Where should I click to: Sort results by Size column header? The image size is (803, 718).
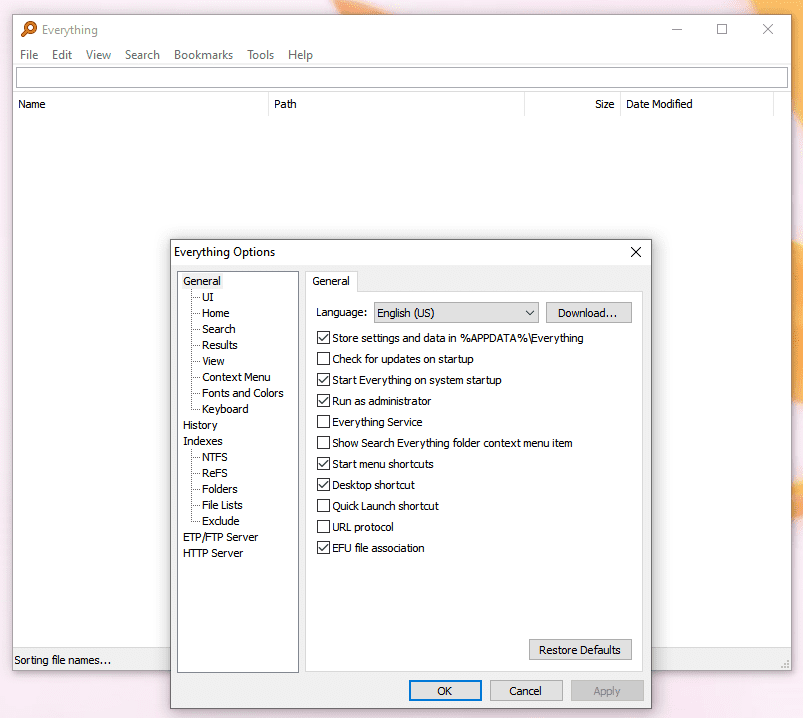coord(573,104)
